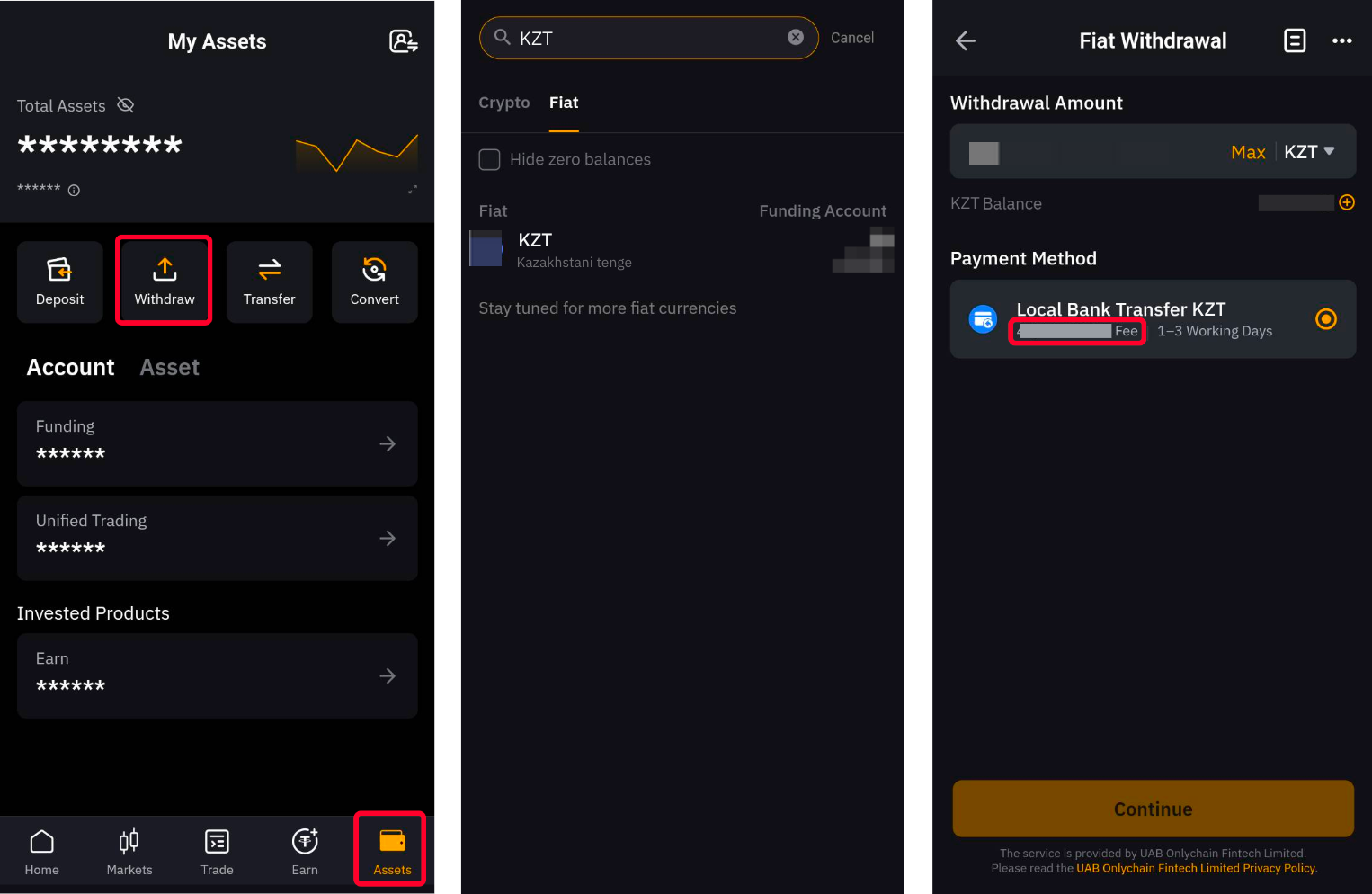The width and height of the screenshot is (1372, 894).
Task: Open the Deposit option
Action: 59,281
